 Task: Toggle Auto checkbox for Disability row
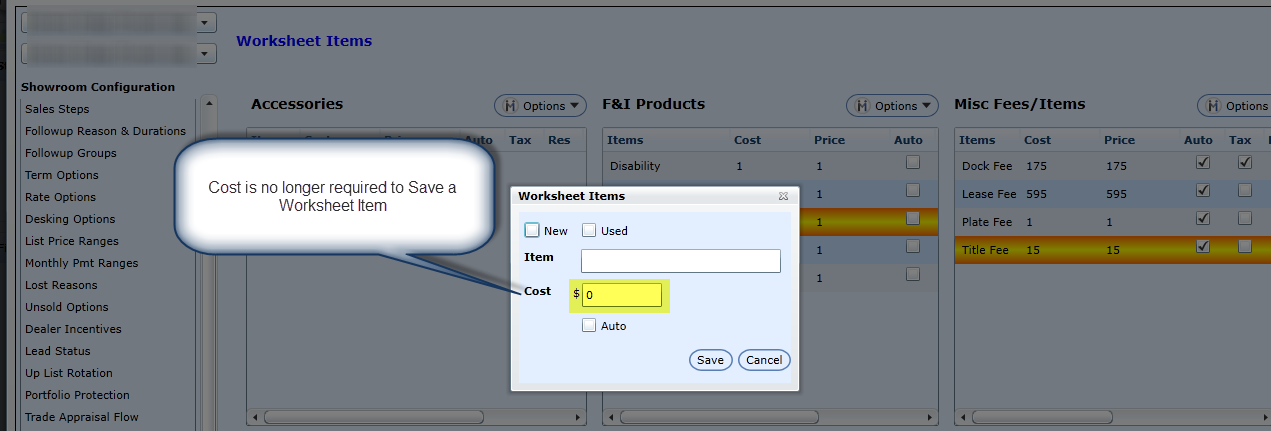coord(912,163)
